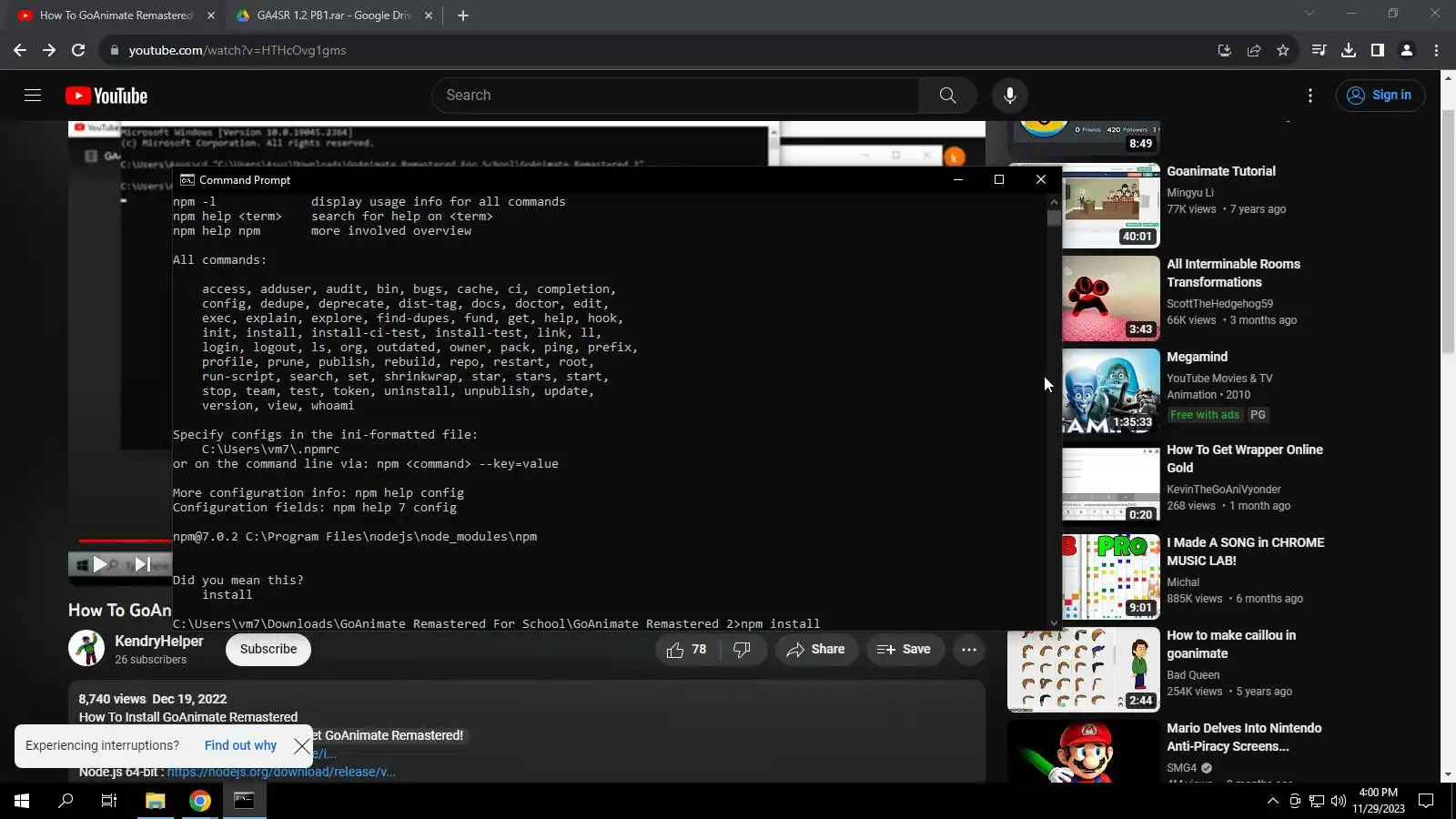This screenshot has width=1456, height=819.
Task: Open Windows taskbar search
Action: pos(66,801)
